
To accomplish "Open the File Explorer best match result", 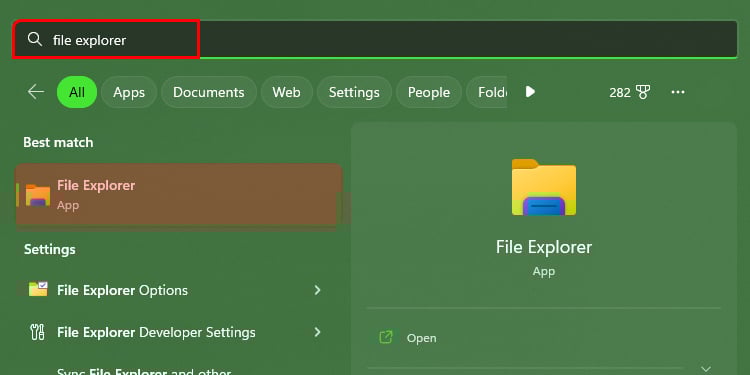I will click(x=179, y=195).
